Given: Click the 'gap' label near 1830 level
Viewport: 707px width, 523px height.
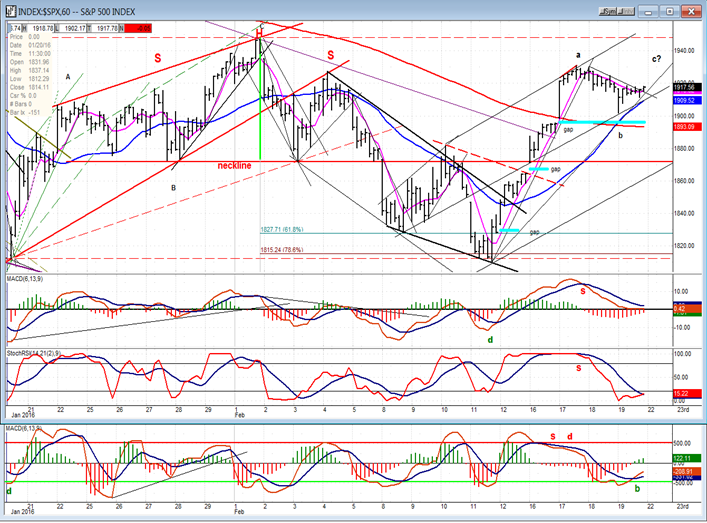Looking at the screenshot, I should [534, 232].
